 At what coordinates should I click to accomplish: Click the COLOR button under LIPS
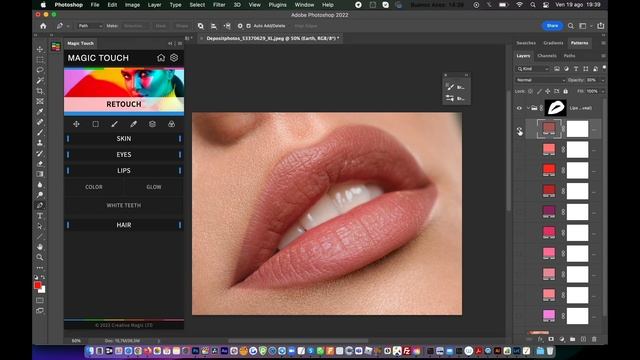(x=94, y=187)
